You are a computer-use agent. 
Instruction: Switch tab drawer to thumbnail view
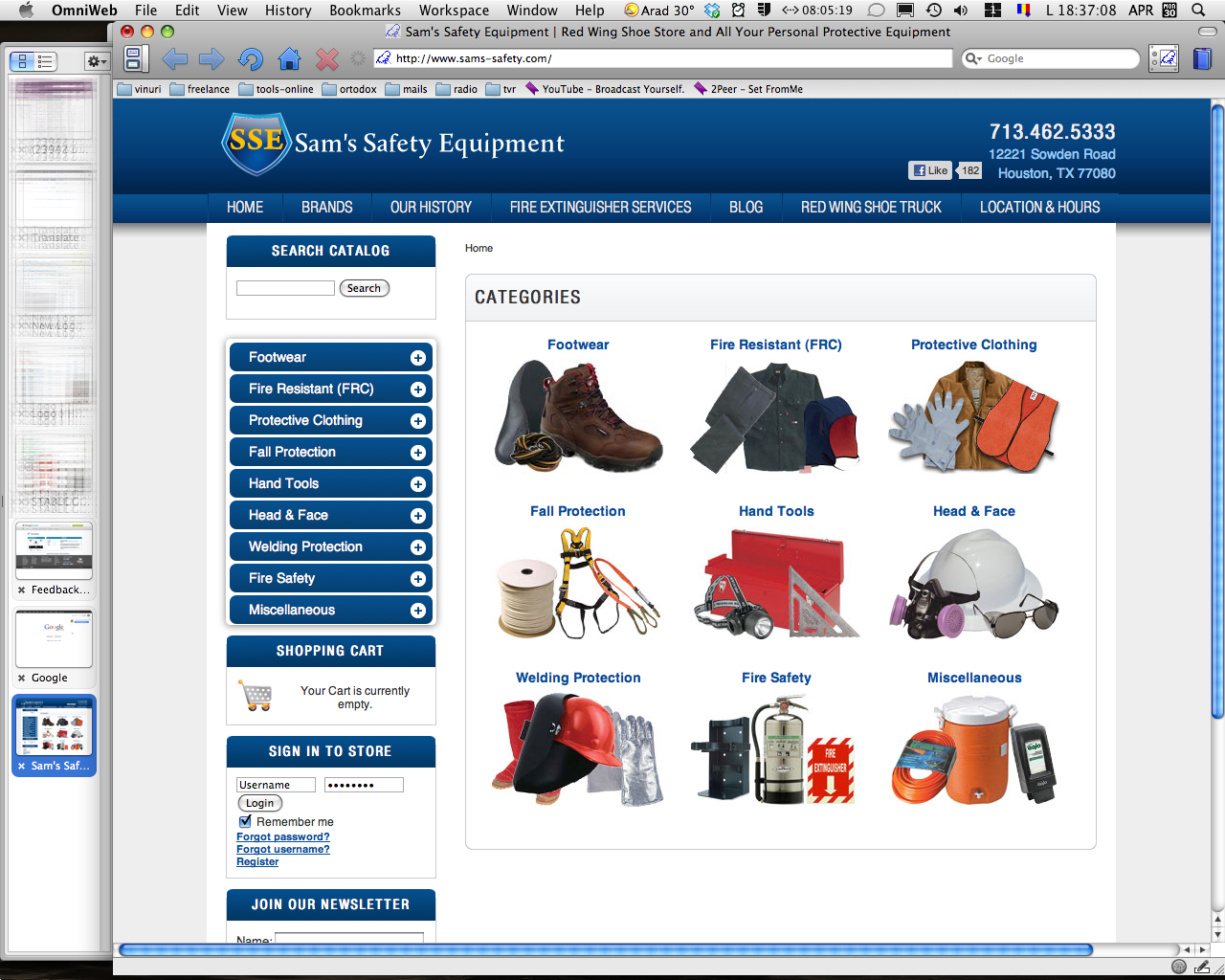(x=23, y=61)
